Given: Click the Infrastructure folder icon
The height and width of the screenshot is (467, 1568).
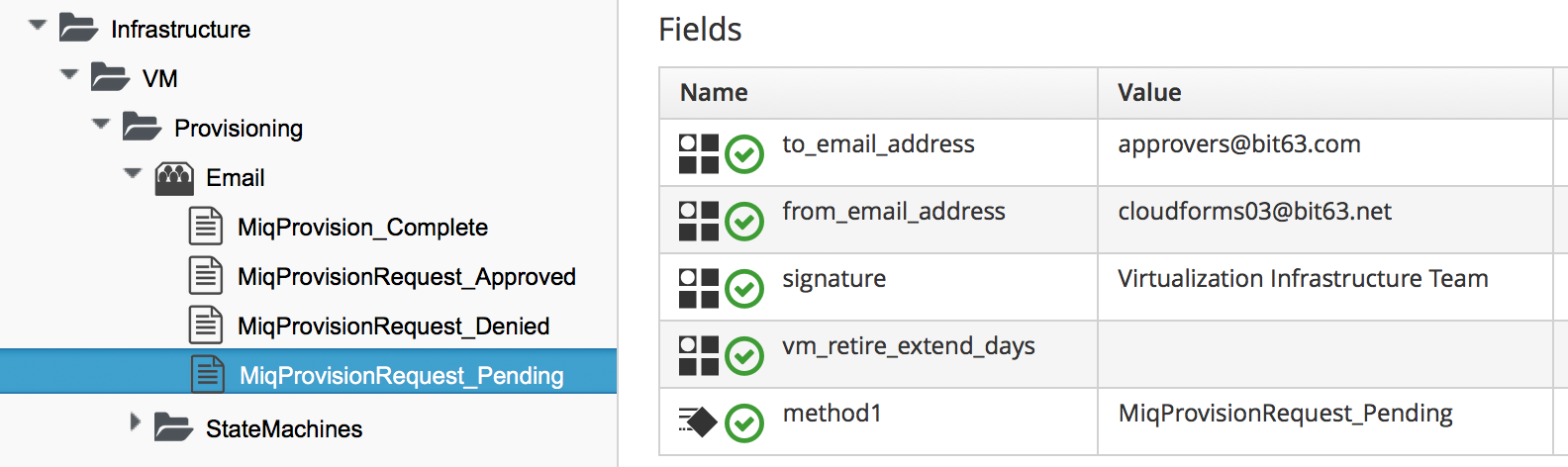Looking at the screenshot, I should click(78, 28).
